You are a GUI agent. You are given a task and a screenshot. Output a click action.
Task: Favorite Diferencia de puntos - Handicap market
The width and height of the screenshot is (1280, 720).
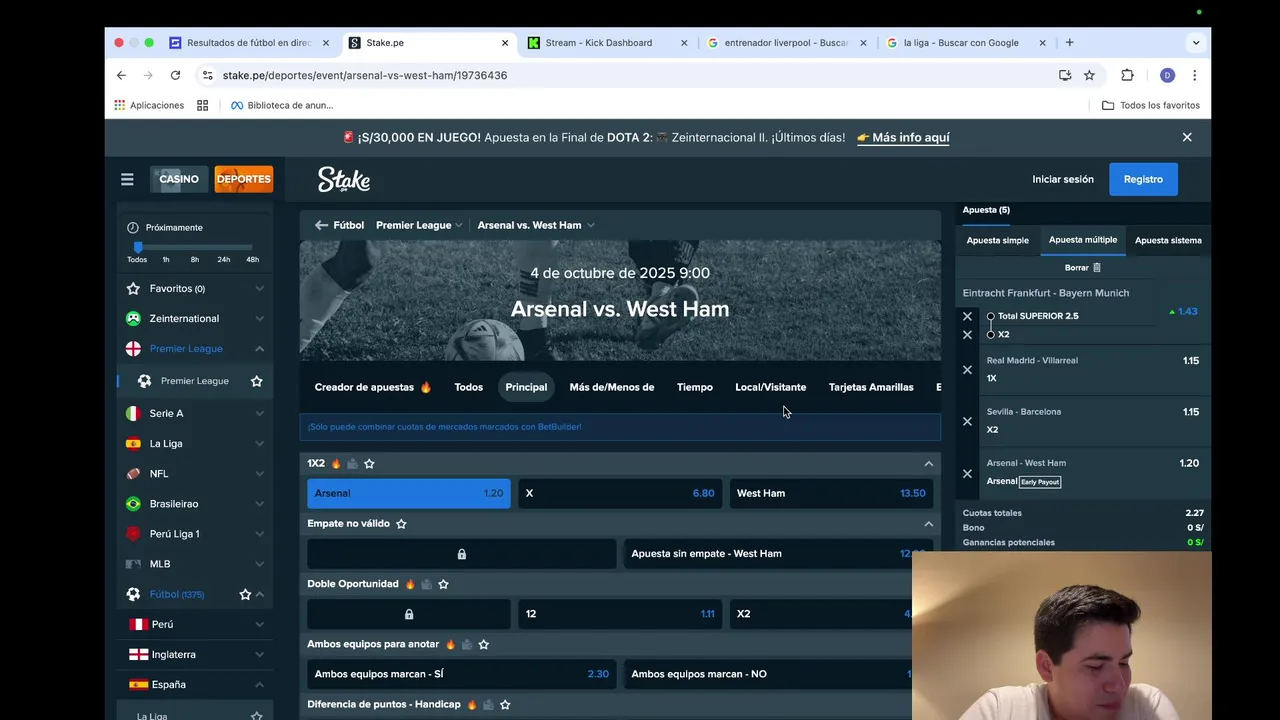(505, 704)
